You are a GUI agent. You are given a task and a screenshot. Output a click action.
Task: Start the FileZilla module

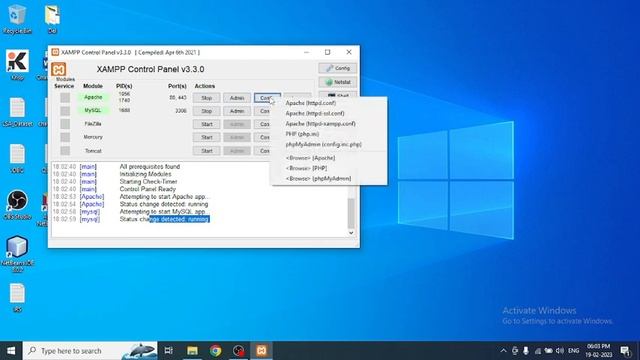pyautogui.click(x=207, y=124)
